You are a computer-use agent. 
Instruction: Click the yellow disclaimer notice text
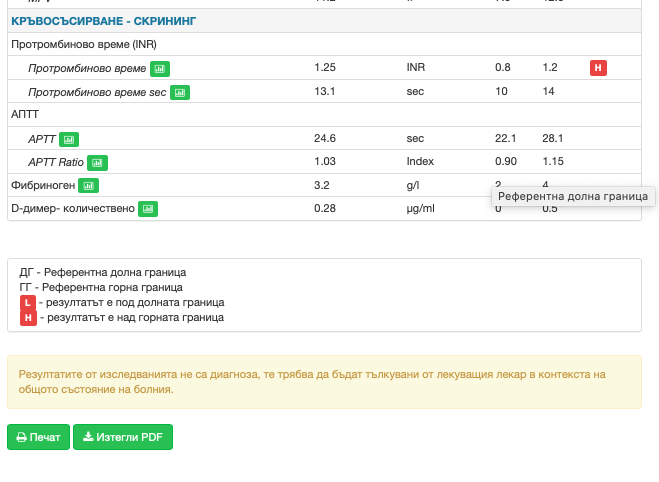tap(312, 381)
